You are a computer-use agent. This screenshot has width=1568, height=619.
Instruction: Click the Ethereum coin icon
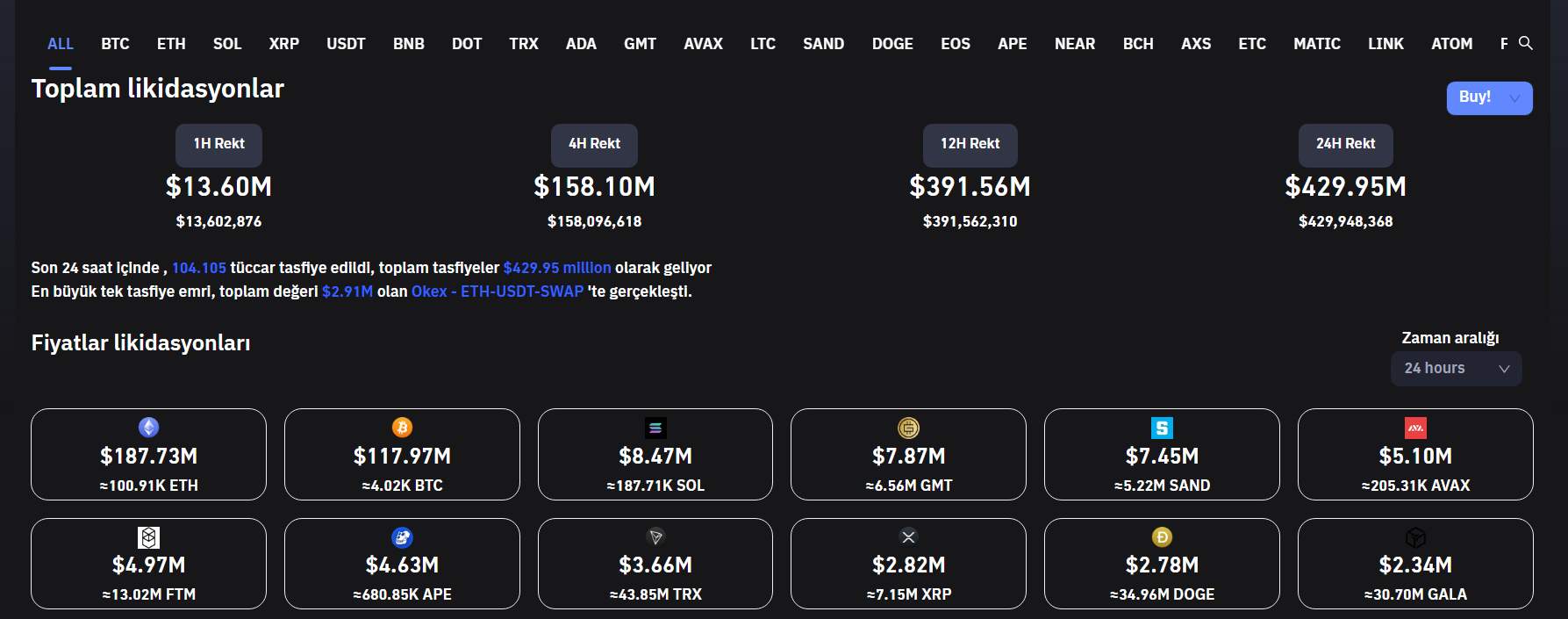pos(149,428)
